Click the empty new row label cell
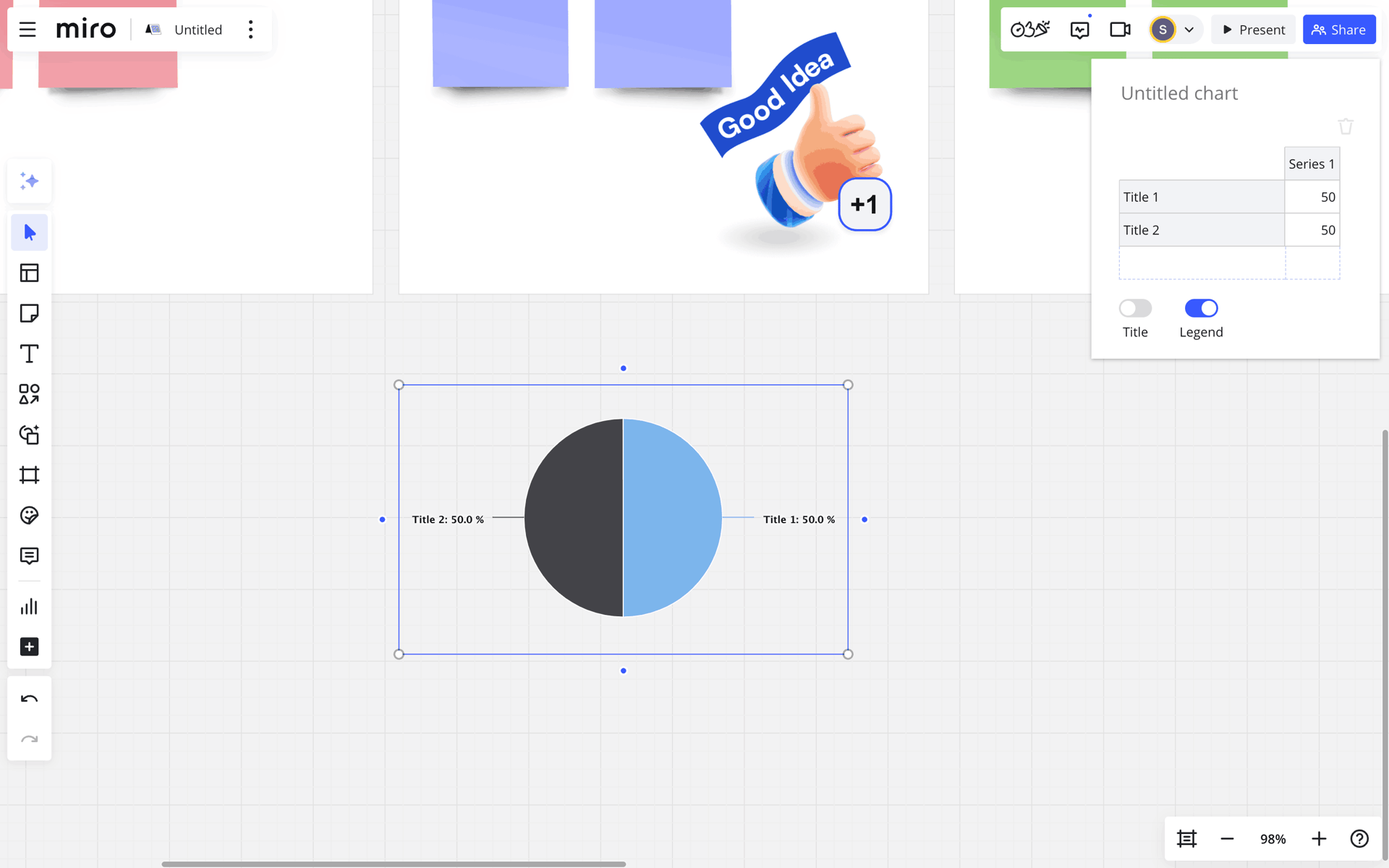The height and width of the screenshot is (868, 1389). coord(1202,263)
